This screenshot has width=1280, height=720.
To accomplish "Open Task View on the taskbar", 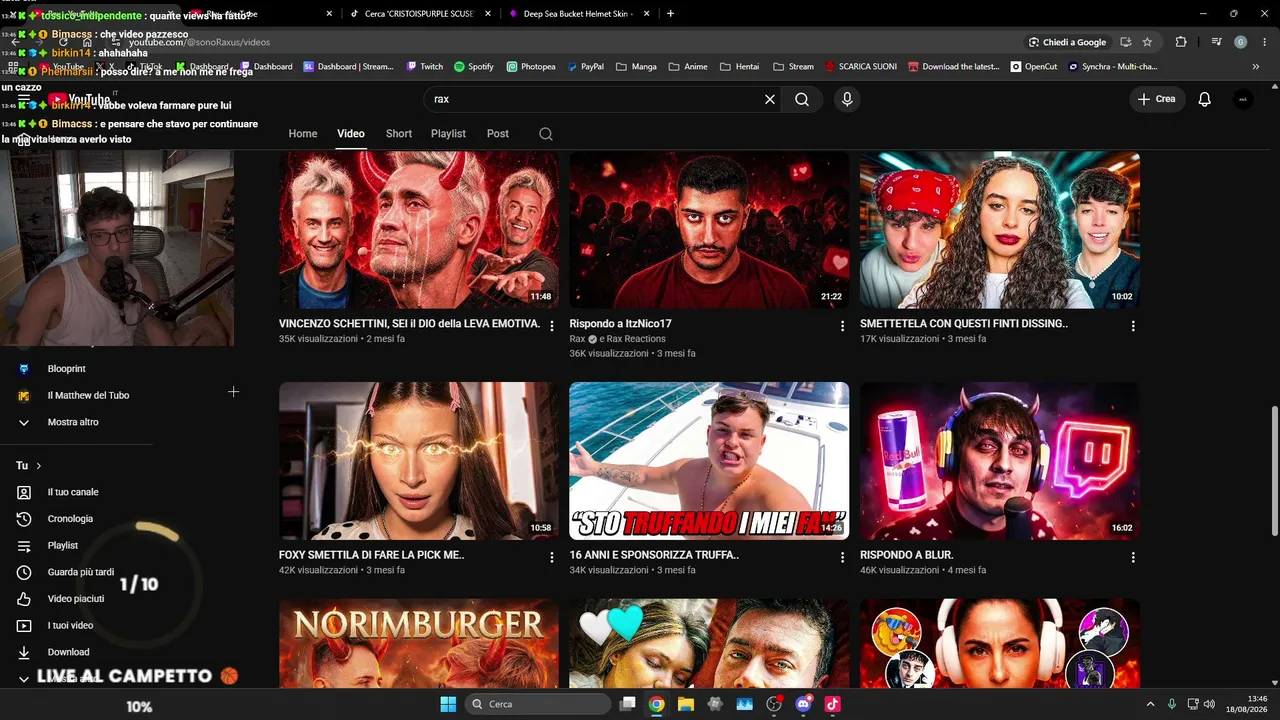I will pyautogui.click(x=627, y=704).
